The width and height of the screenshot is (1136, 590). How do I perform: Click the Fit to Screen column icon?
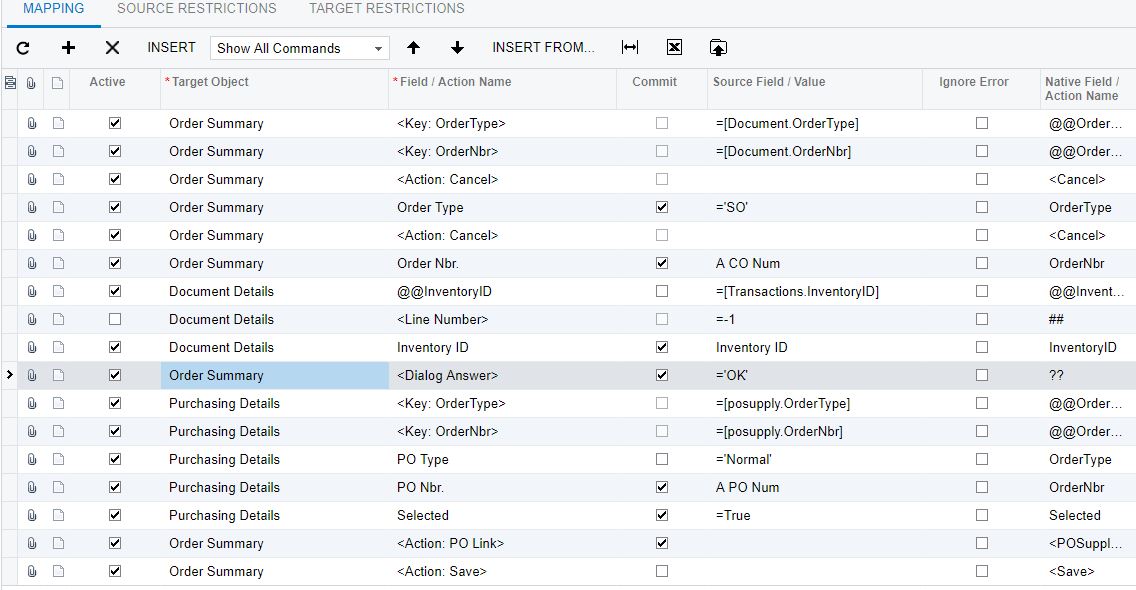pyautogui.click(x=629, y=48)
